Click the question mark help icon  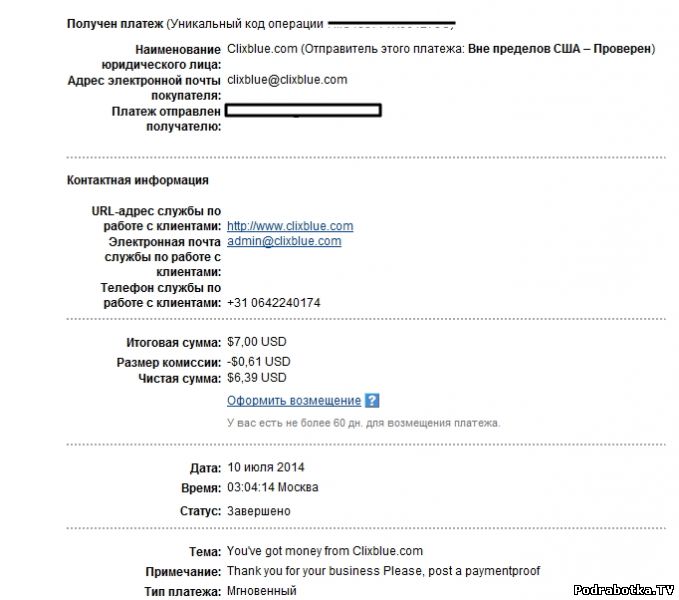point(372,401)
